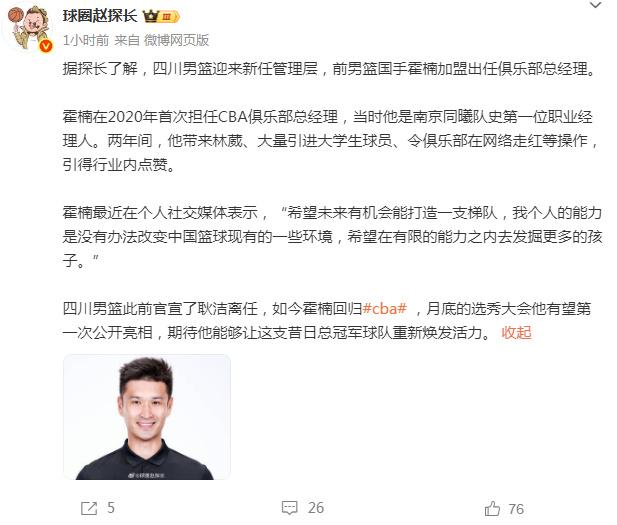This screenshot has height=525, width=617.
Task: Click the comment bubble icon
Action: pyautogui.click(x=290, y=508)
